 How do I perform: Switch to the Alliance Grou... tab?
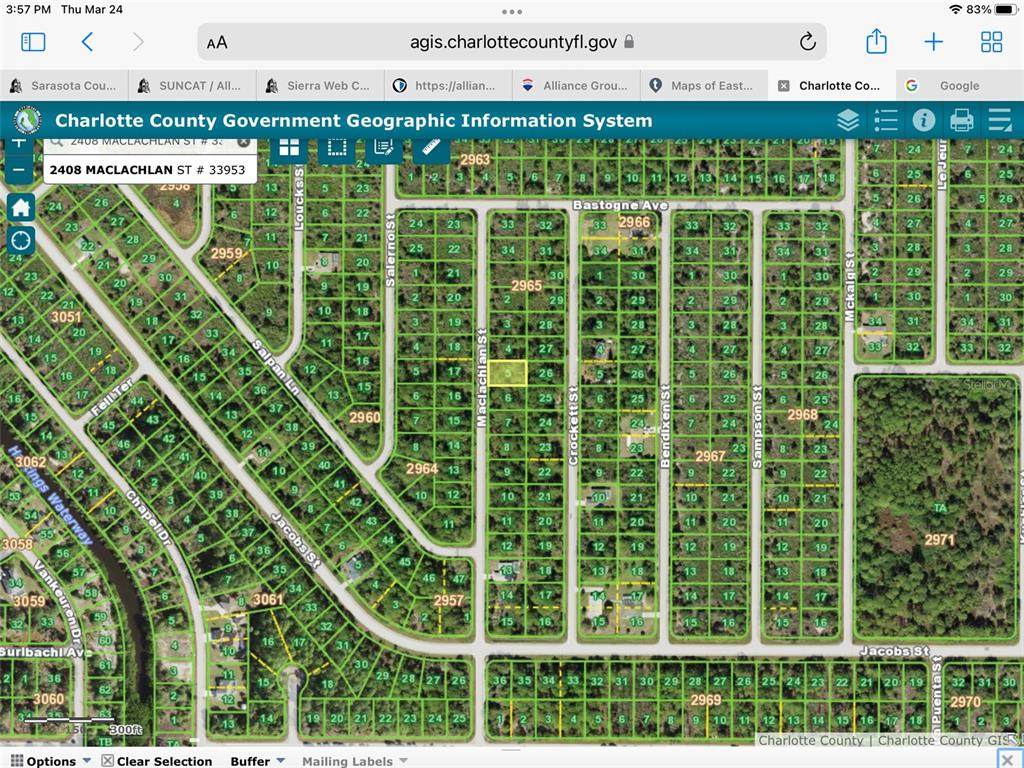click(x=576, y=86)
